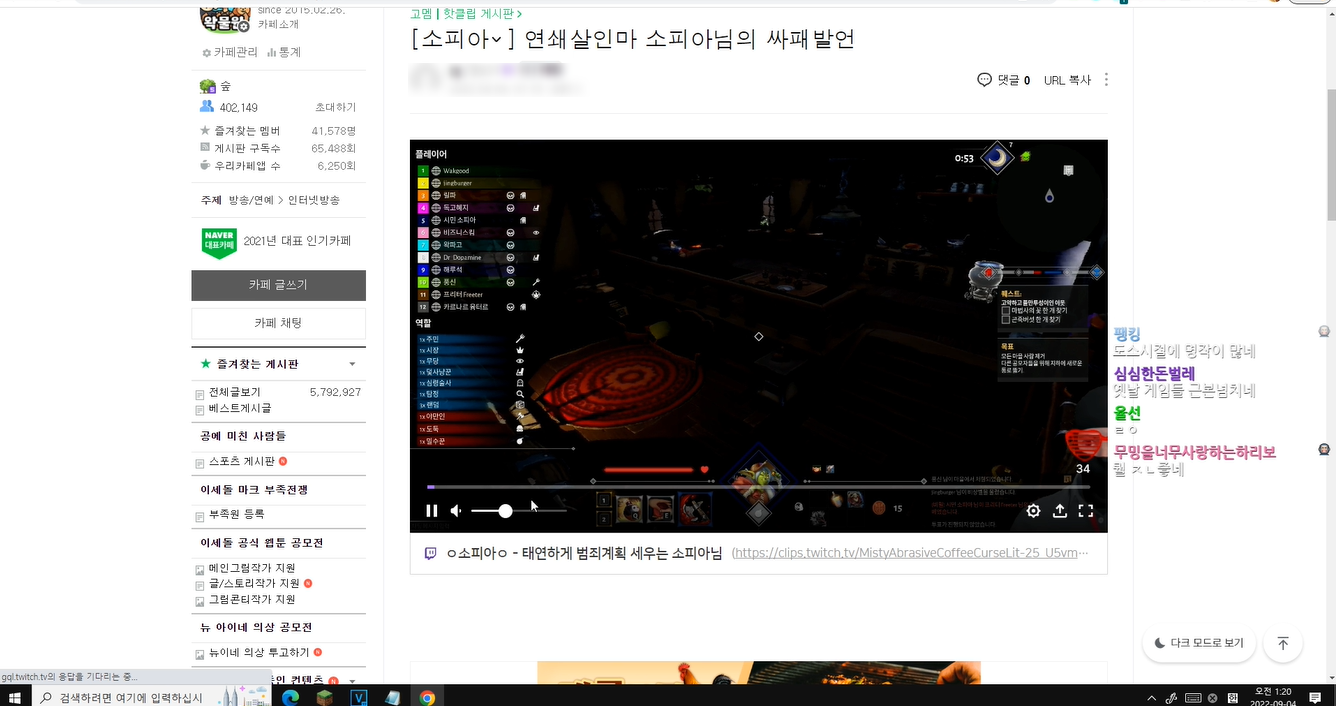Open 글/스토리작가 지원 board

pos(254,583)
